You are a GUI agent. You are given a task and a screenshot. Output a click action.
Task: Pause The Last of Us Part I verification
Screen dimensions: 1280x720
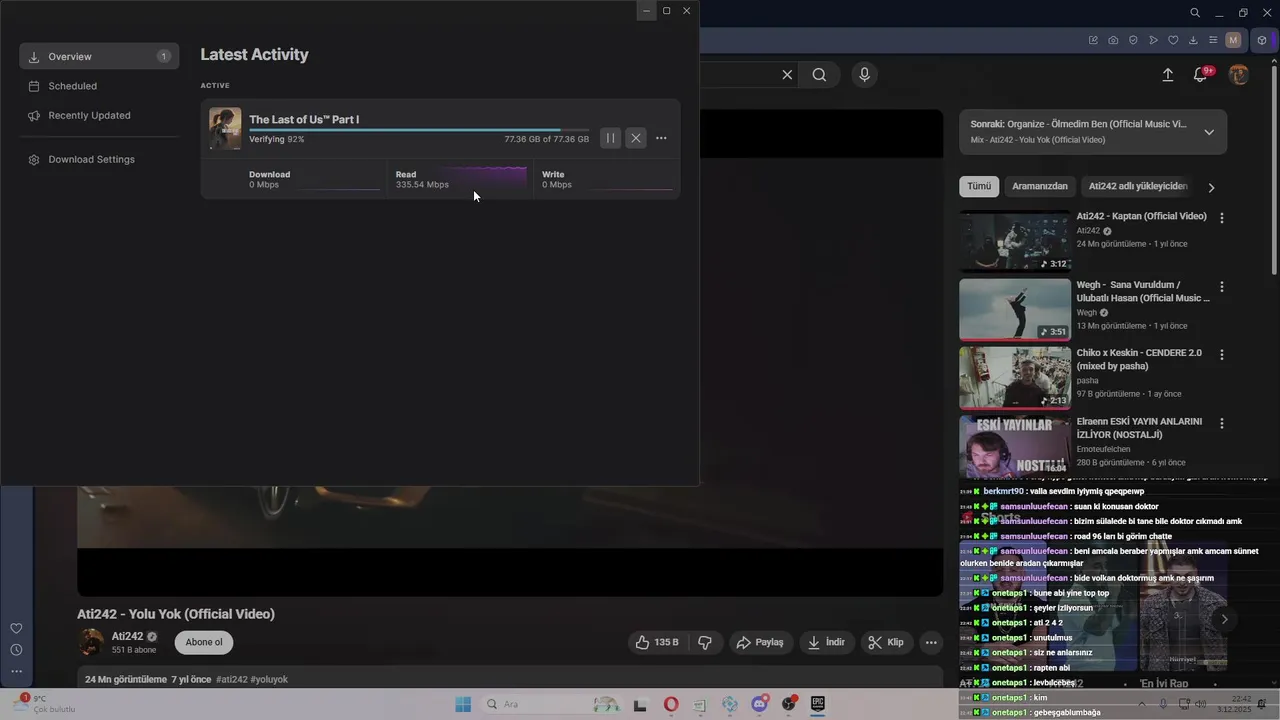[610, 138]
